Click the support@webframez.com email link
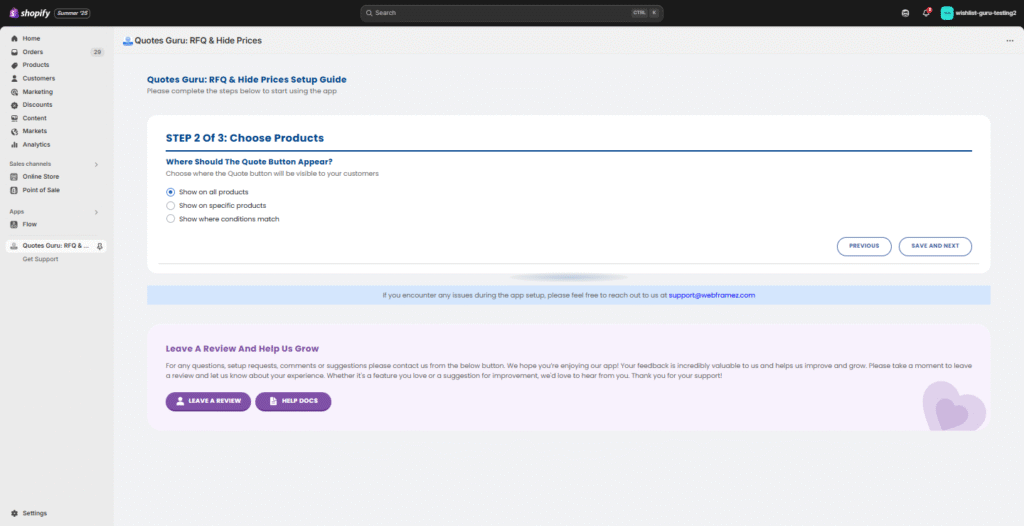 [711, 295]
